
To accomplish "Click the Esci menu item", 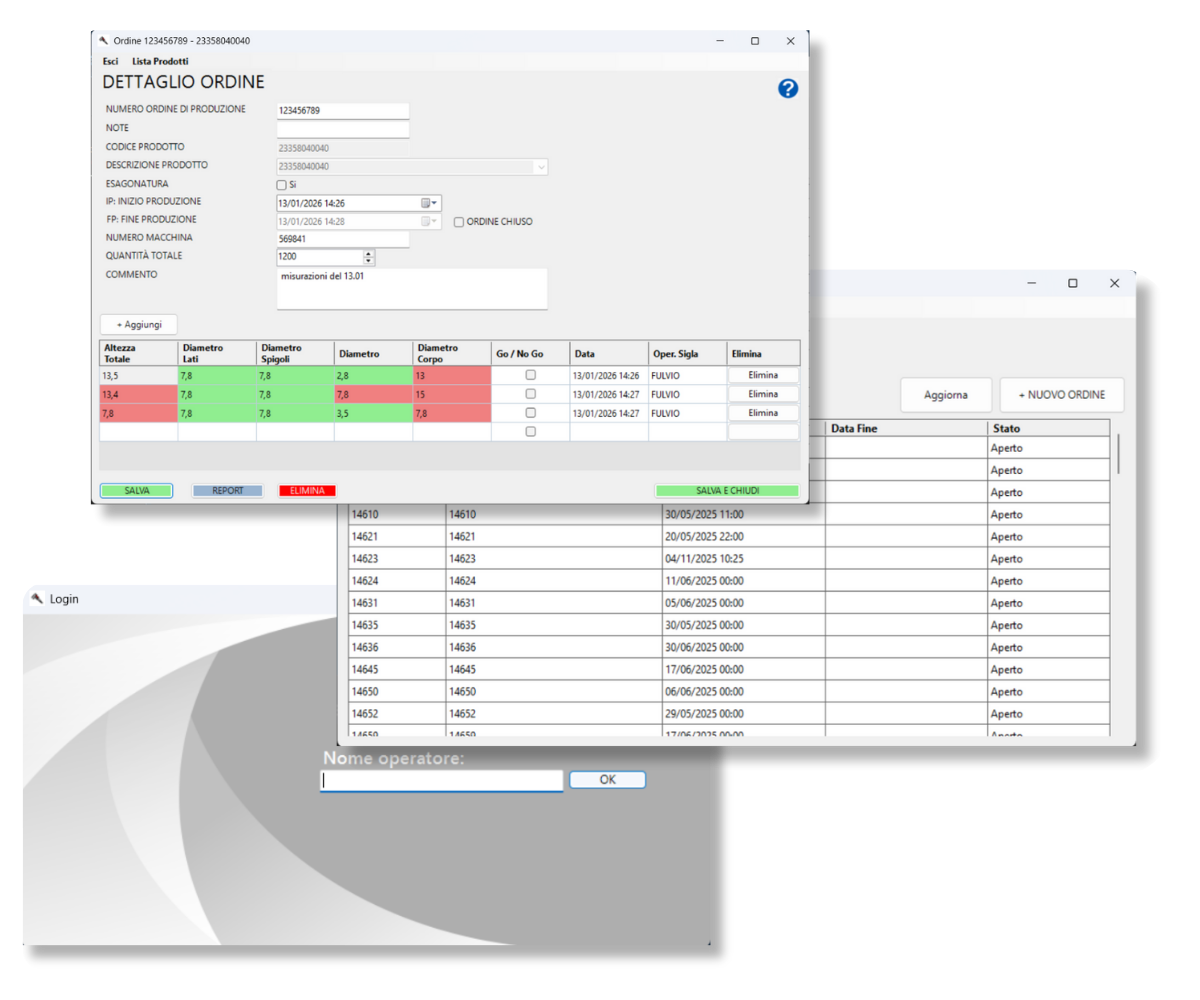I will click(x=110, y=61).
